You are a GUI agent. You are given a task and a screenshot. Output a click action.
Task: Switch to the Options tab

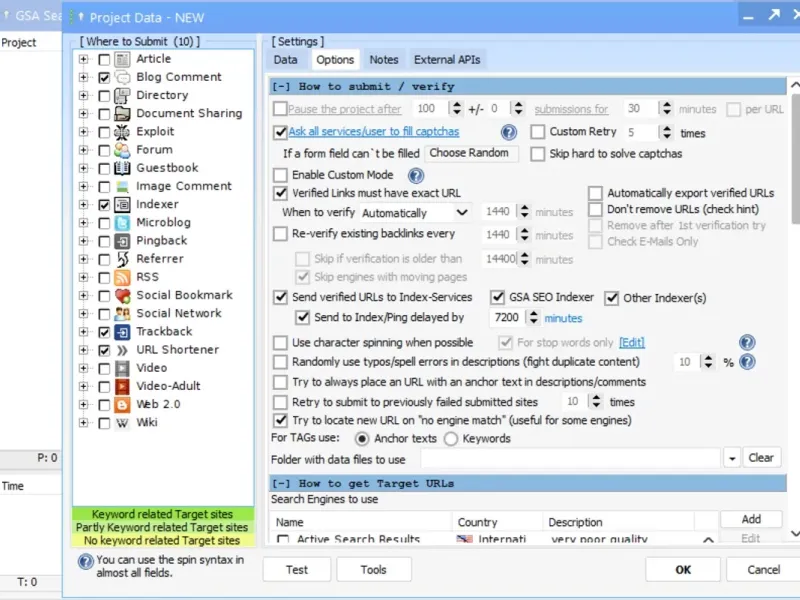tap(335, 60)
